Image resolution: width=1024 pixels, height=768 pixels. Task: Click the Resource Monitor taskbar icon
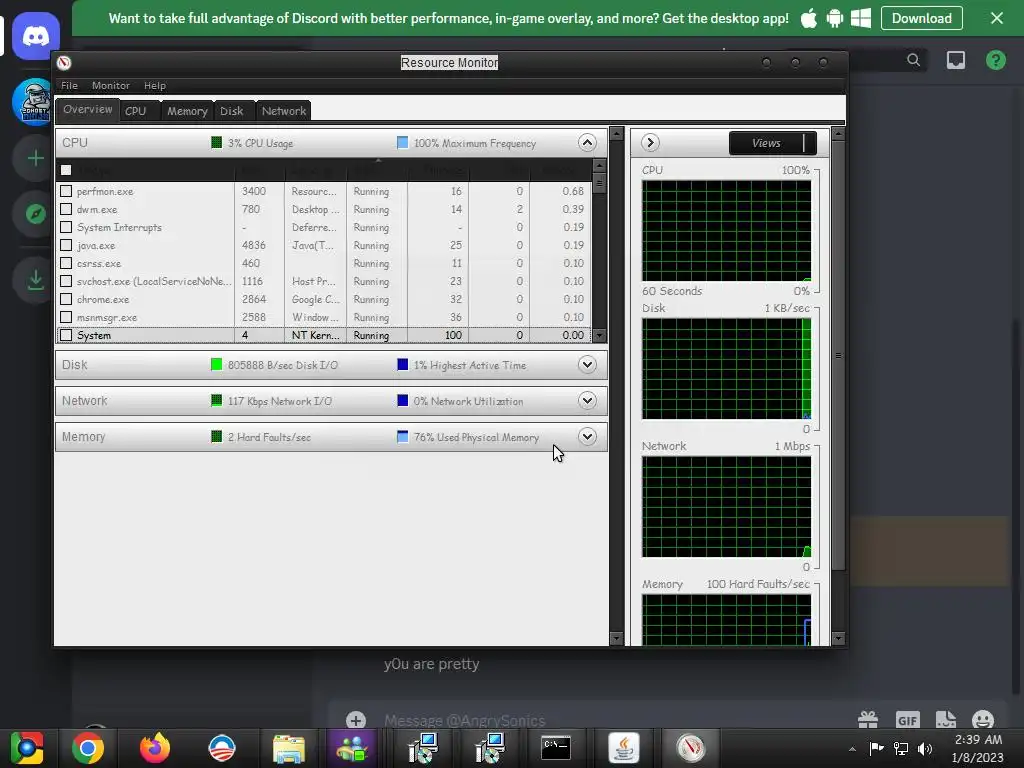690,748
